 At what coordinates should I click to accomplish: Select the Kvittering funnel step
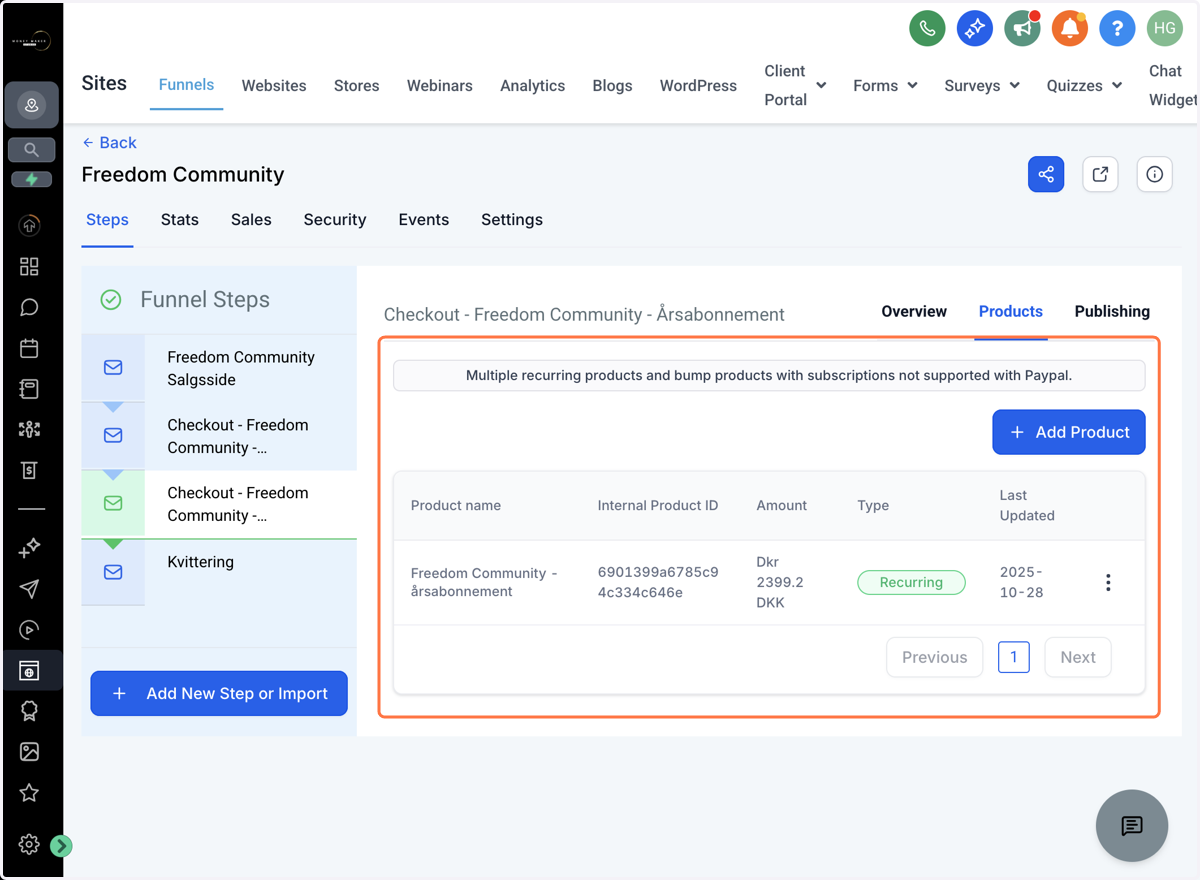(x=219, y=573)
